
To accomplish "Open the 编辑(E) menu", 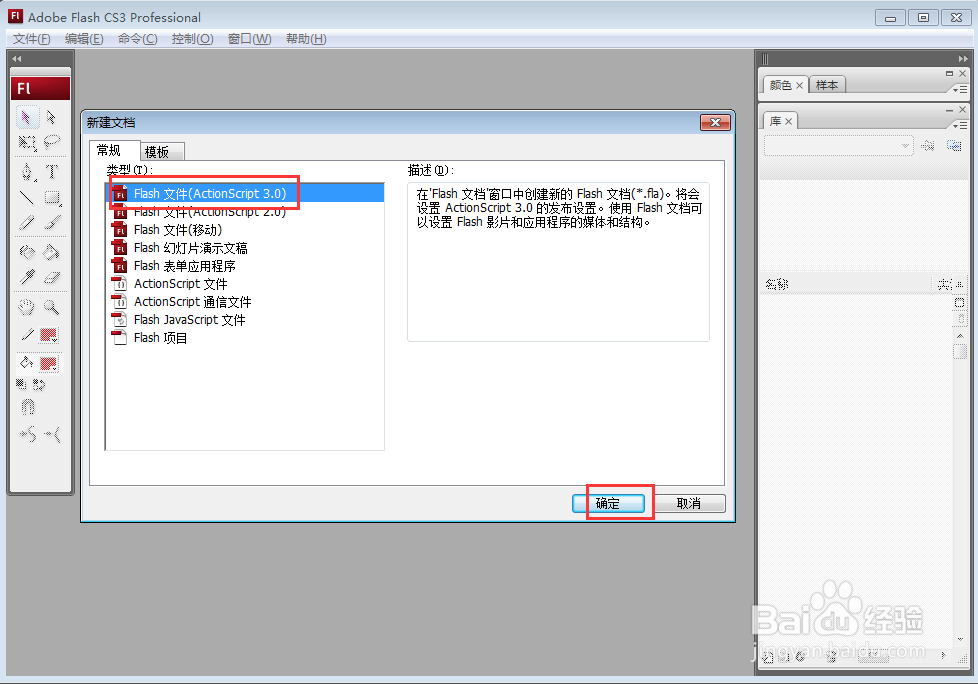I will click(x=84, y=39).
